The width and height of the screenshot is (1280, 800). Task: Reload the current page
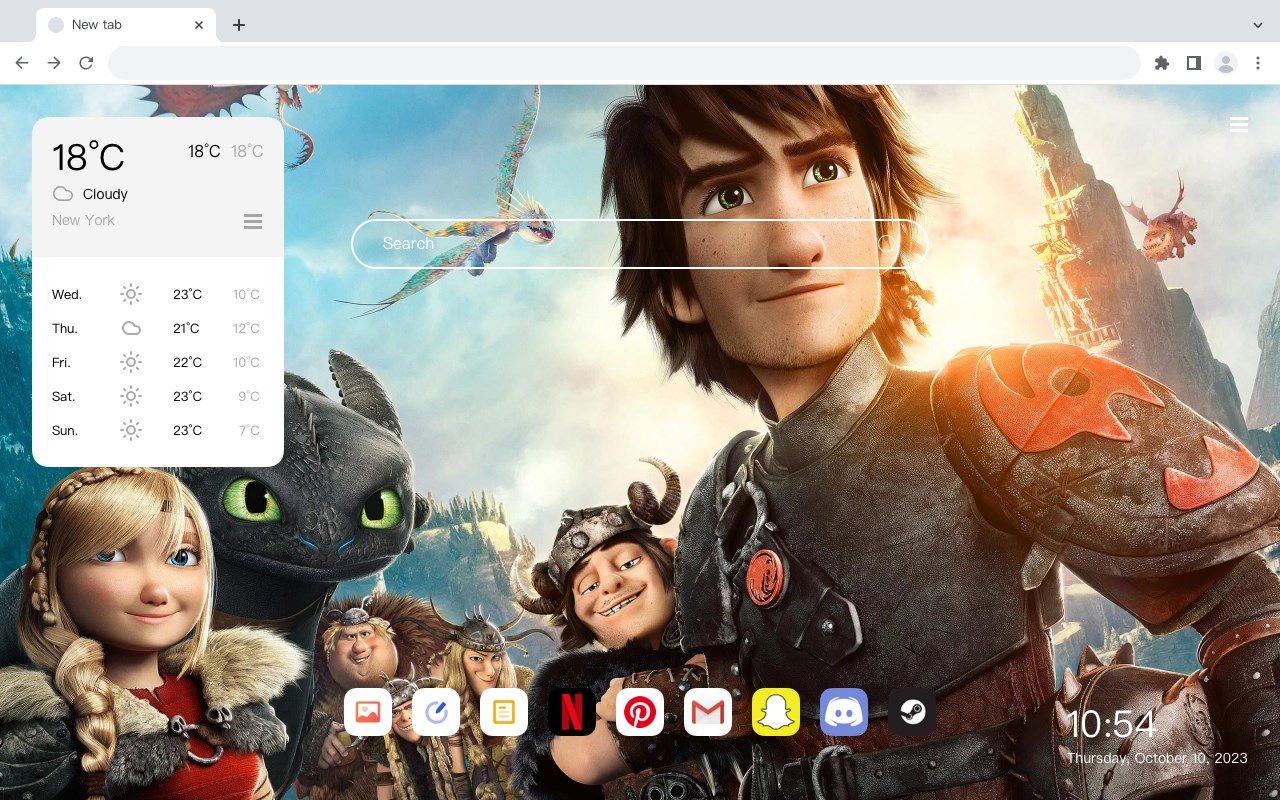pos(86,63)
